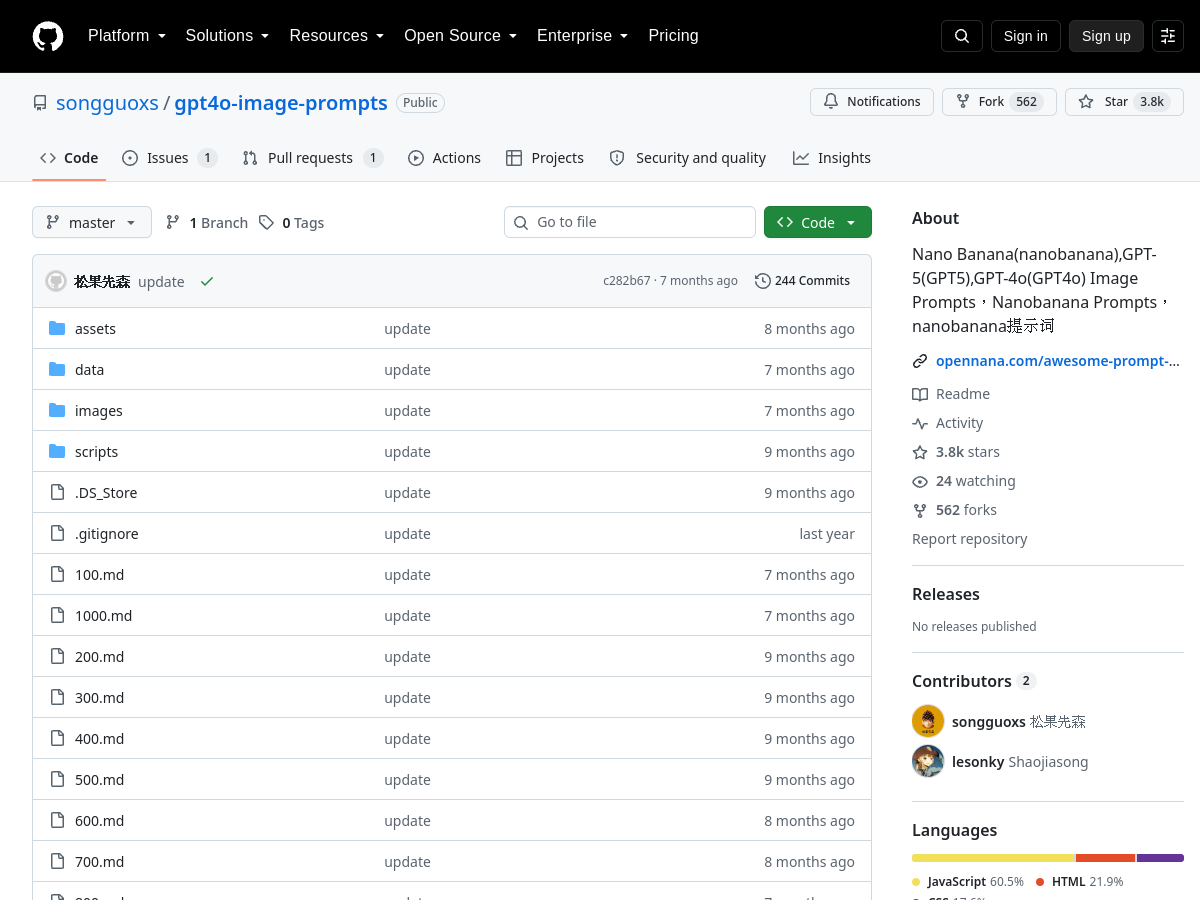The width and height of the screenshot is (1200, 900).
Task: Open the songguoxs owner link
Action: point(107,103)
